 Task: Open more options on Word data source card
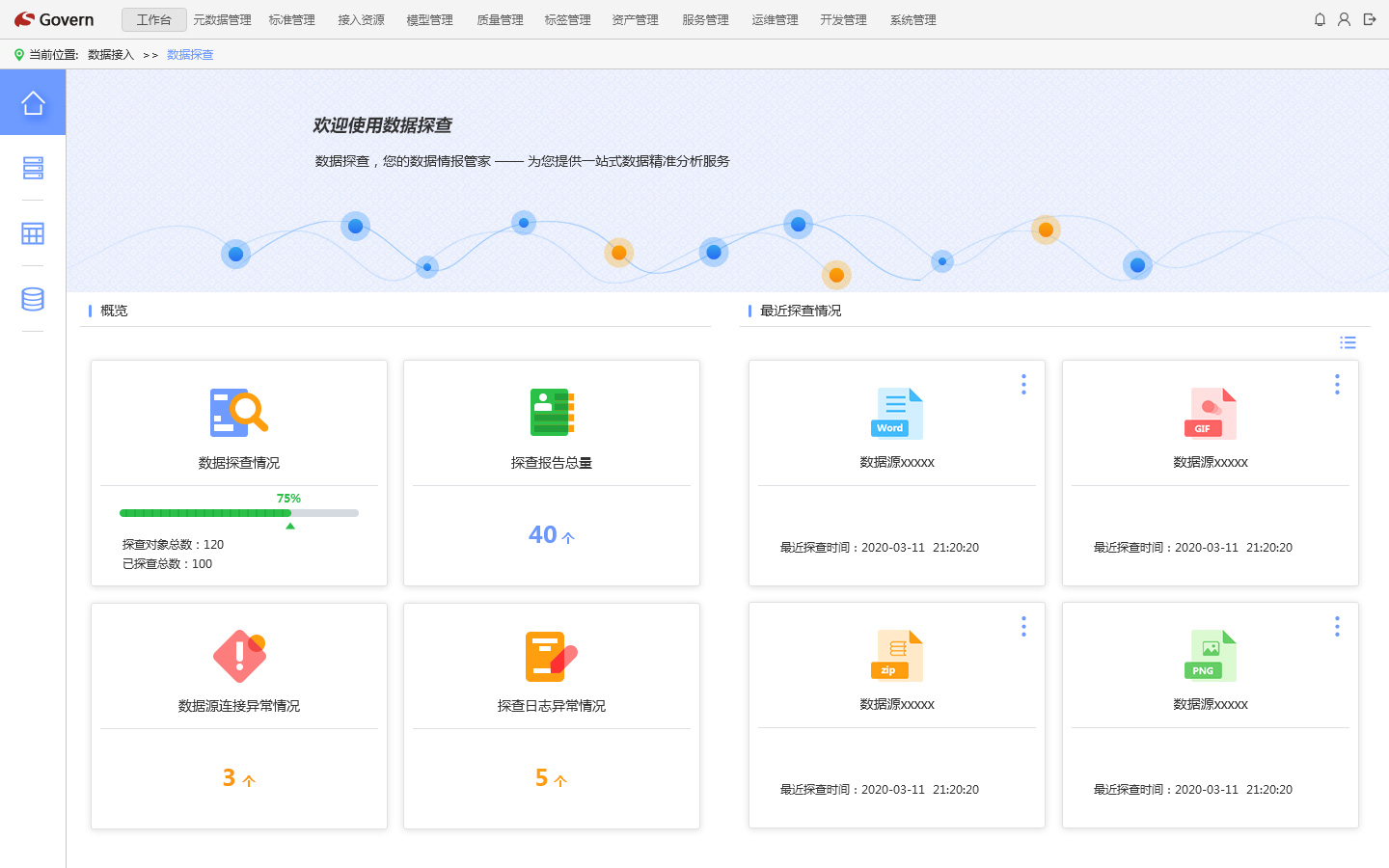click(1023, 384)
